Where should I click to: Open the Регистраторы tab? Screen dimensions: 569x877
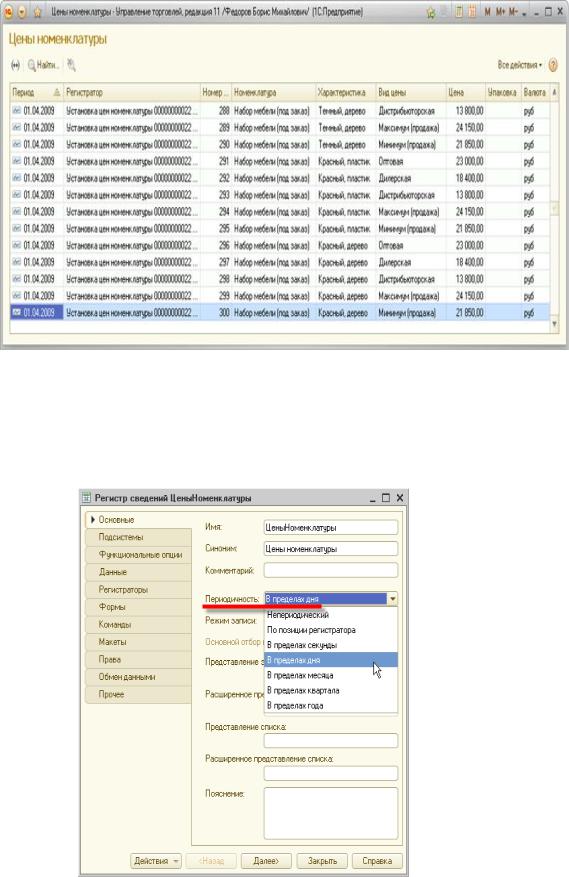click(138, 590)
